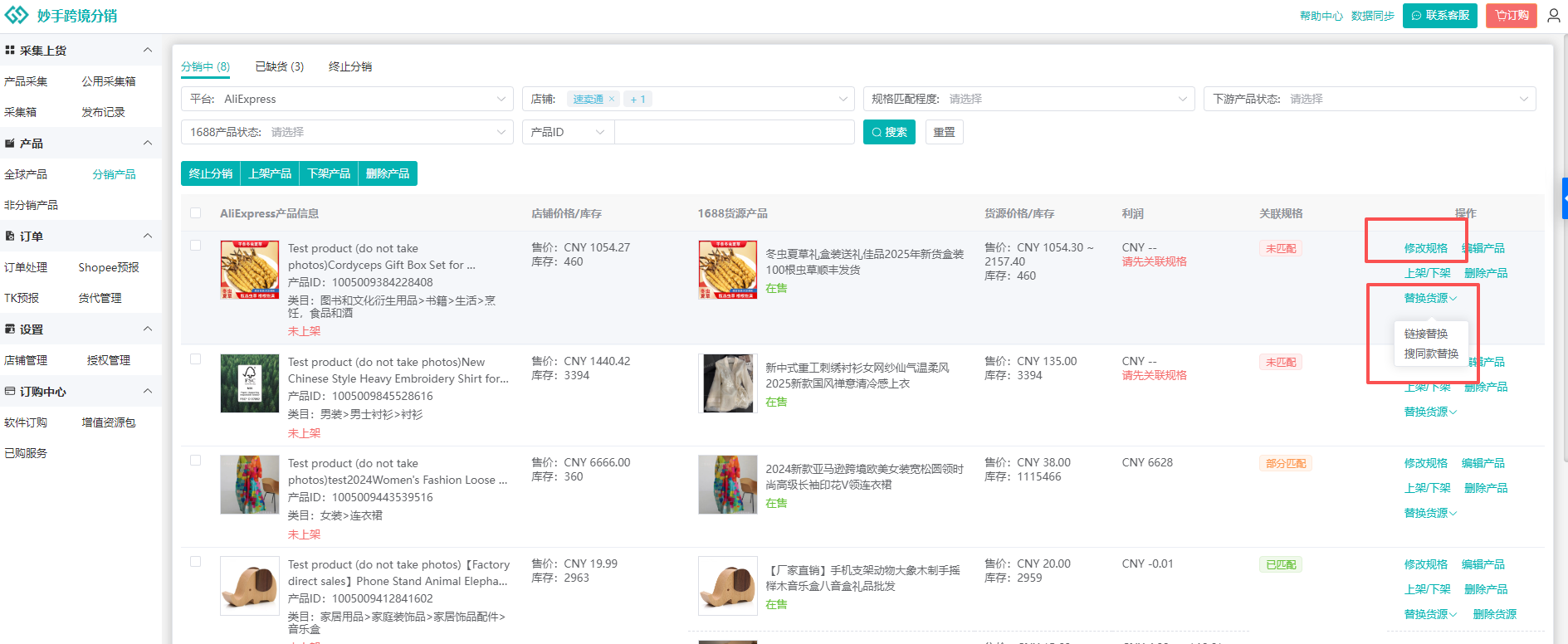Switch to the 已缺货 (3) tab

point(279,66)
